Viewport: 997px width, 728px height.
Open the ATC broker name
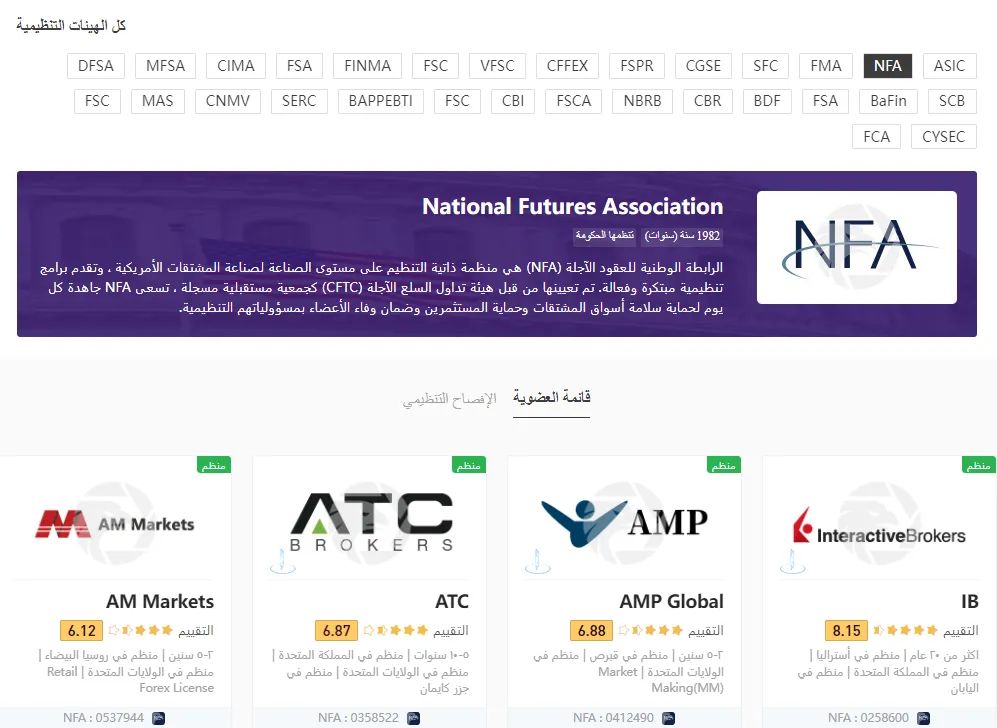tap(452, 601)
